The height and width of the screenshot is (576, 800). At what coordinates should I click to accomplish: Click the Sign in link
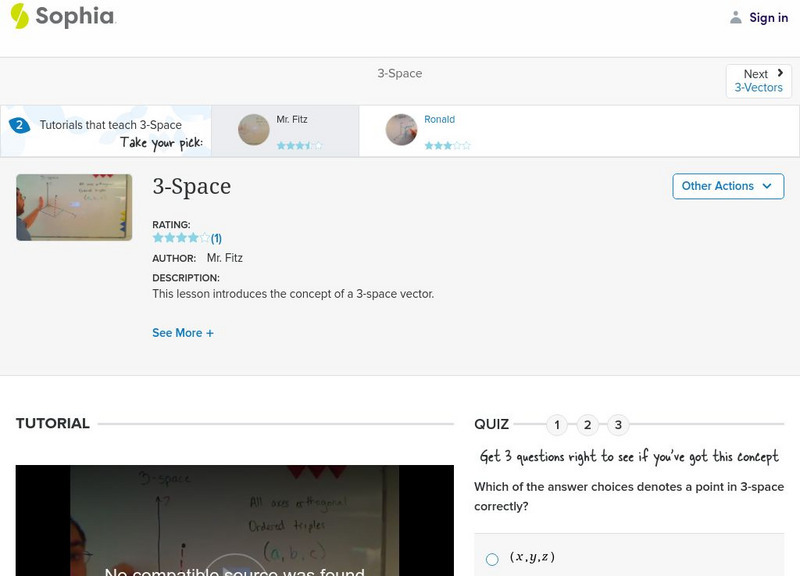(766, 17)
